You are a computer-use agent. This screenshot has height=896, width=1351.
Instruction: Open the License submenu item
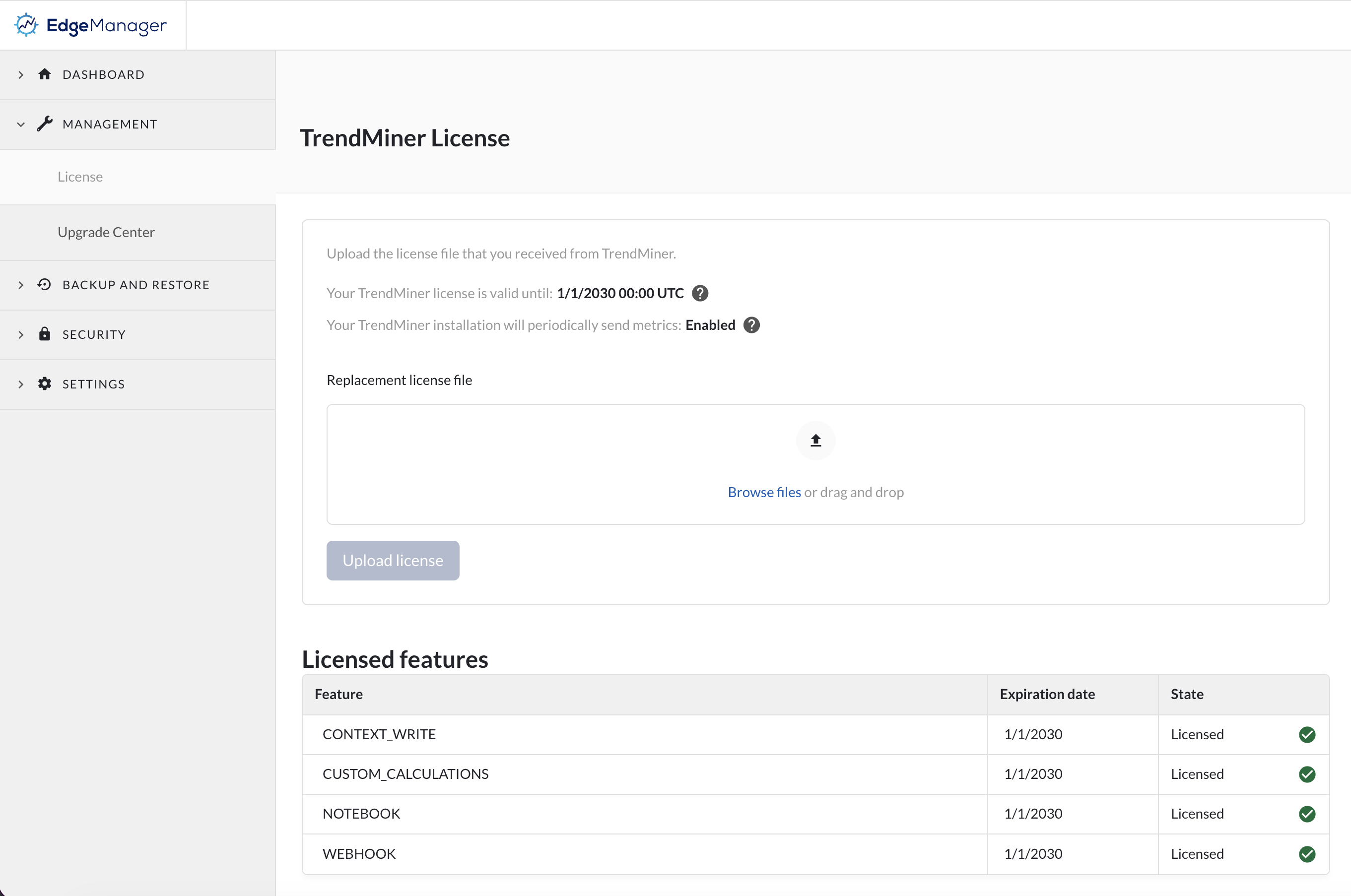point(137,177)
